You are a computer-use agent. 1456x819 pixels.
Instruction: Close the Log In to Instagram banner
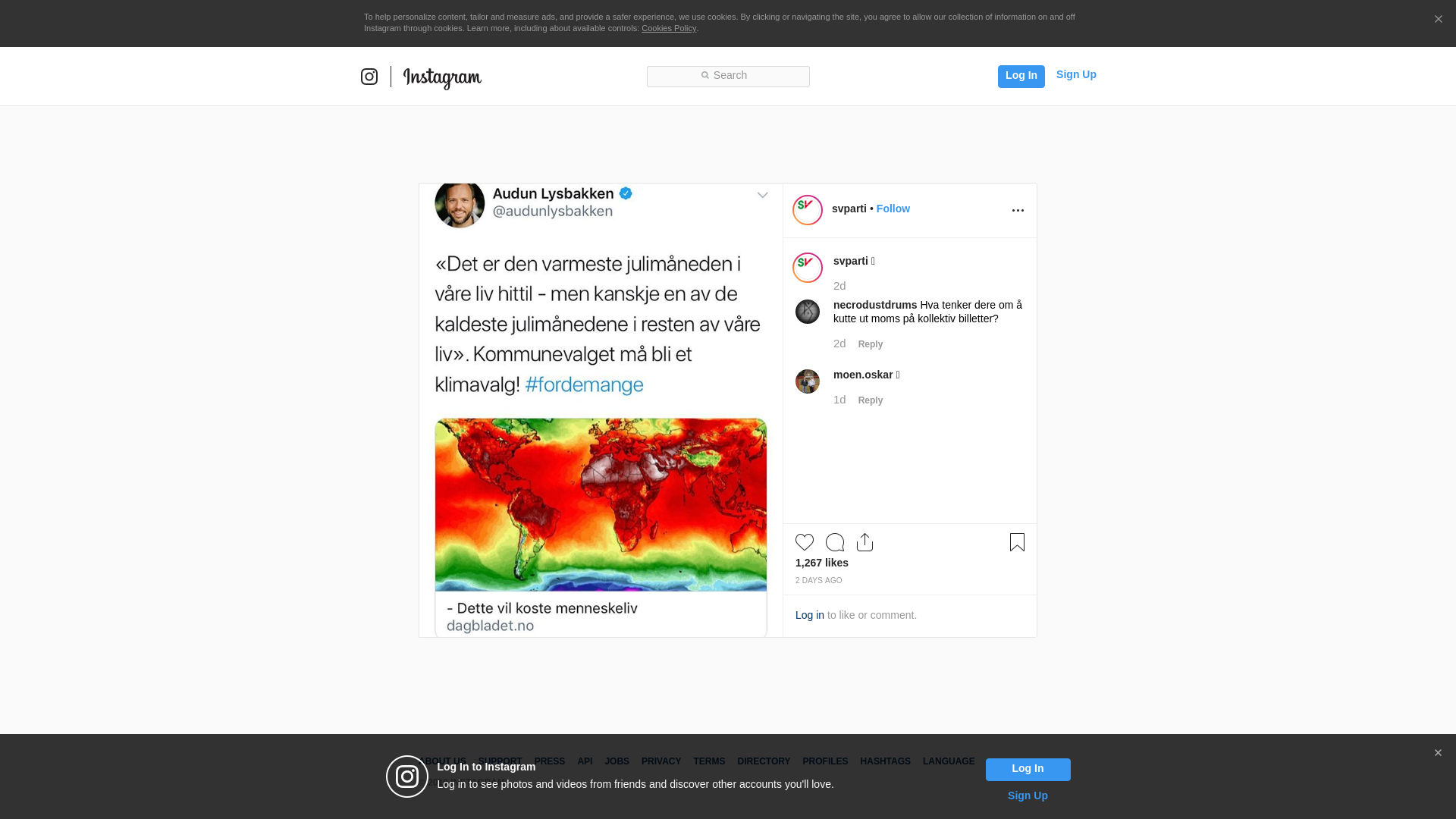[x=1438, y=753]
